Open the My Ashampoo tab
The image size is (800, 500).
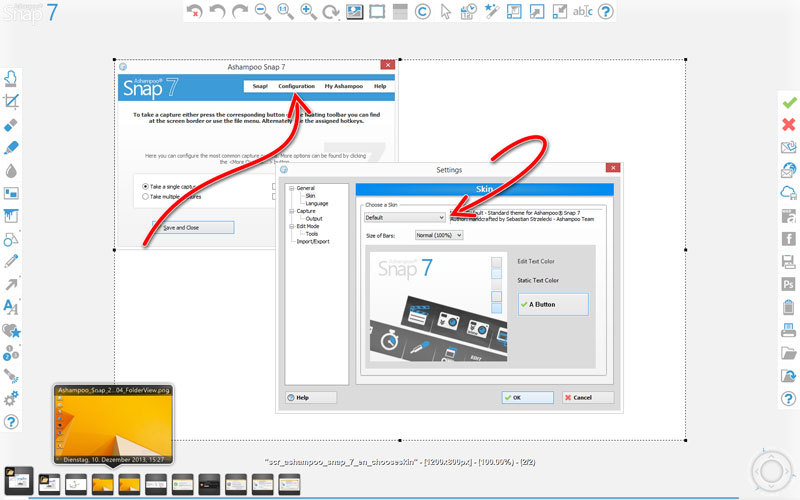coord(343,86)
